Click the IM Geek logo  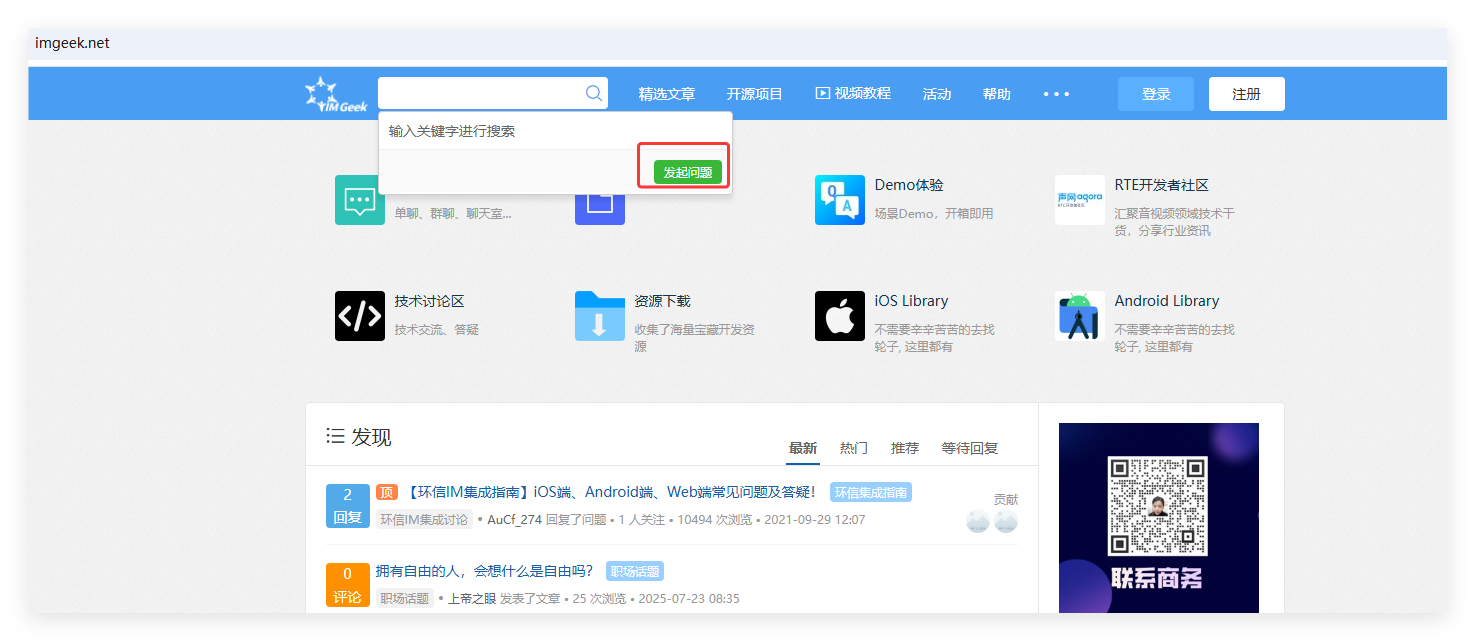pyautogui.click(x=336, y=94)
